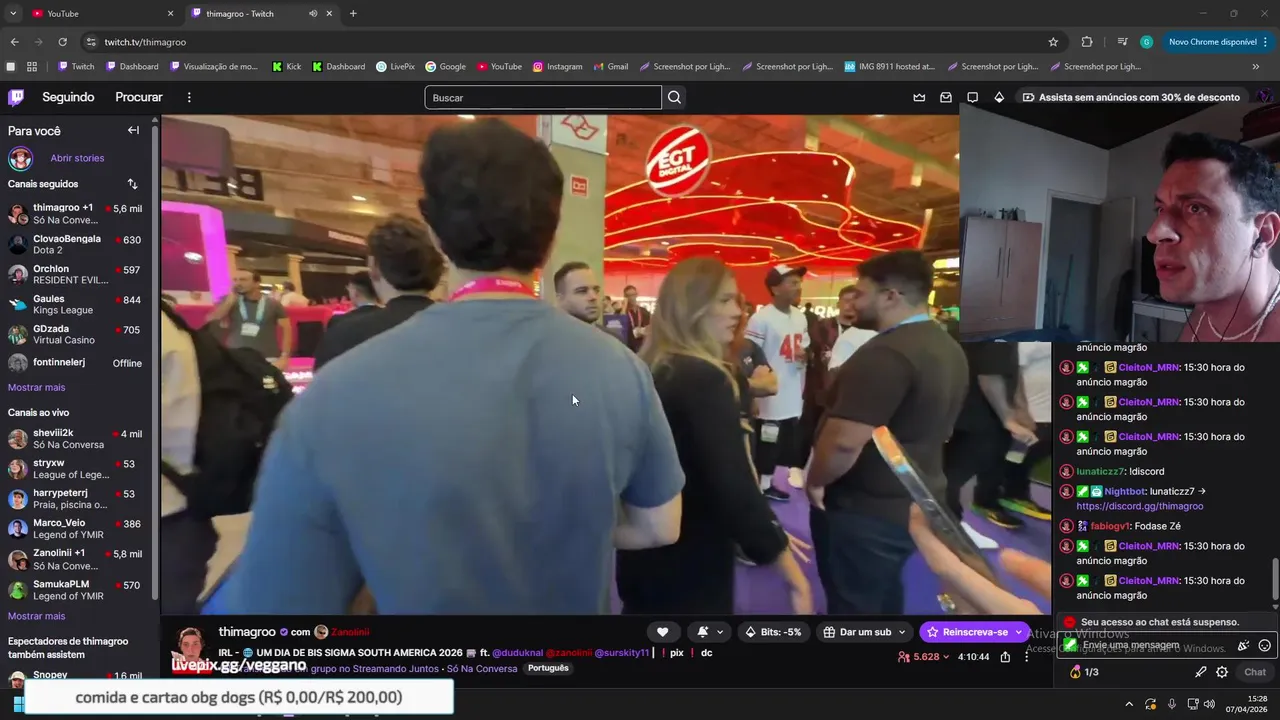This screenshot has height=720, width=1280.
Task: Mute the thimagroo Twitch tab audio icon
Action: tap(313, 14)
